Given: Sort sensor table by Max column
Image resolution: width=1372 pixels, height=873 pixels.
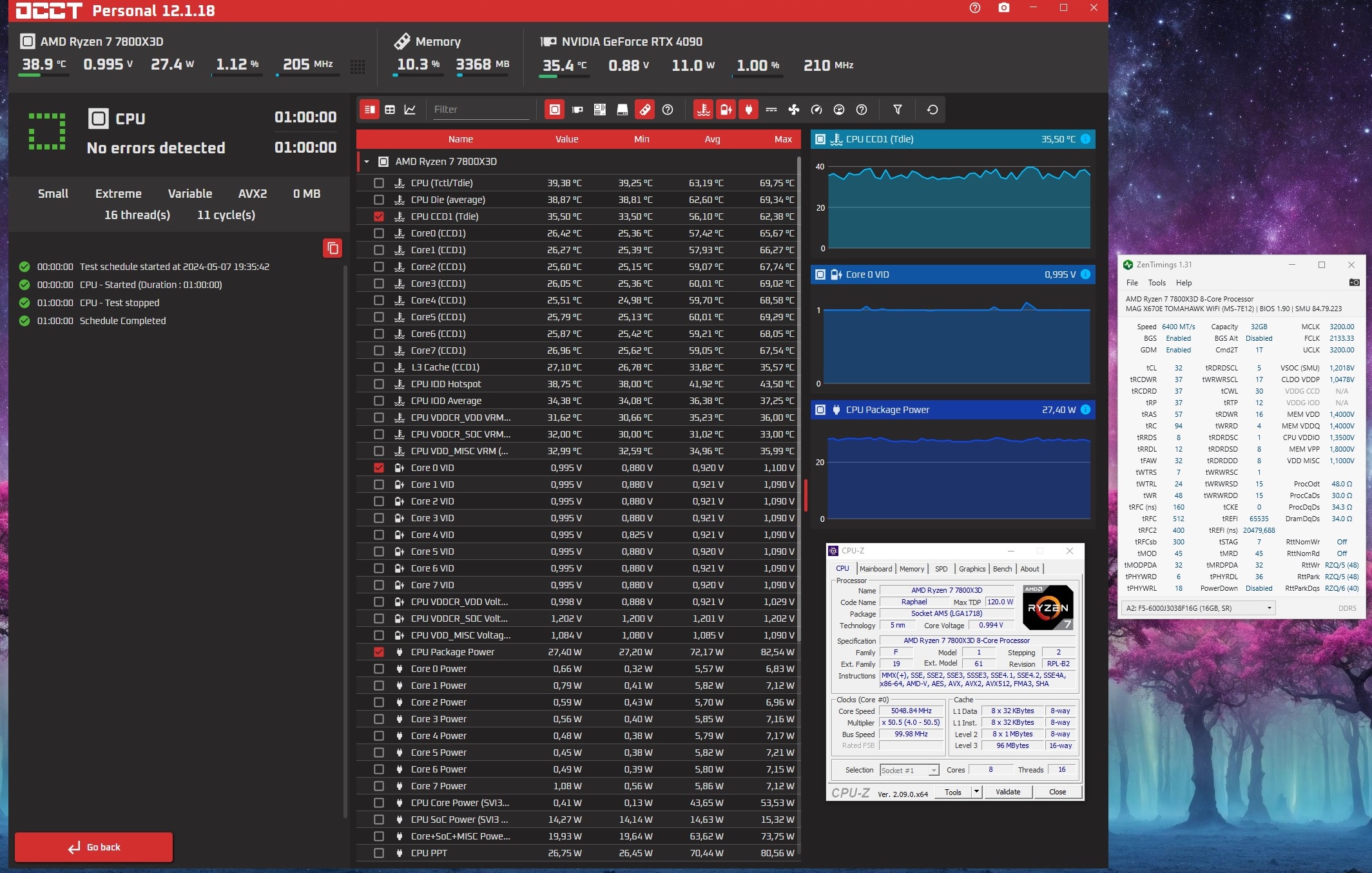Looking at the screenshot, I should [x=783, y=139].
